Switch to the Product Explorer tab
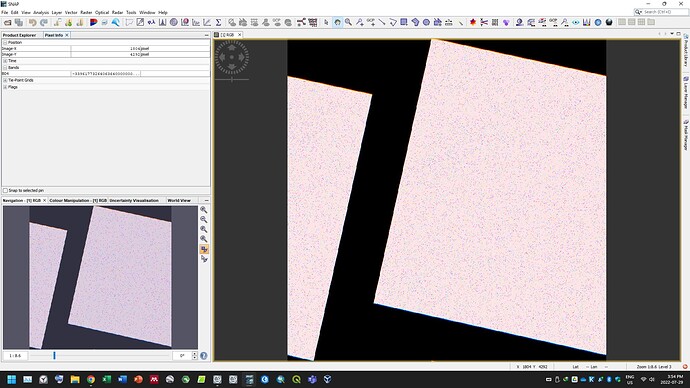 click(20, 35)
